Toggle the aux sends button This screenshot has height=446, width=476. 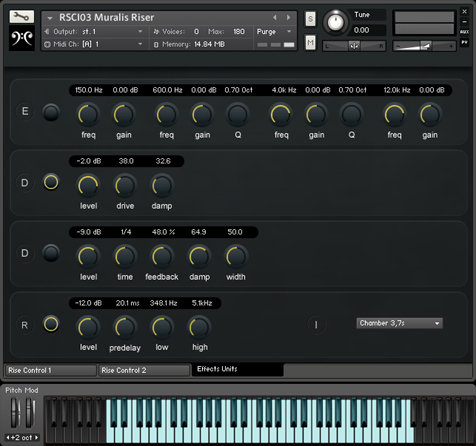point(464,32)
